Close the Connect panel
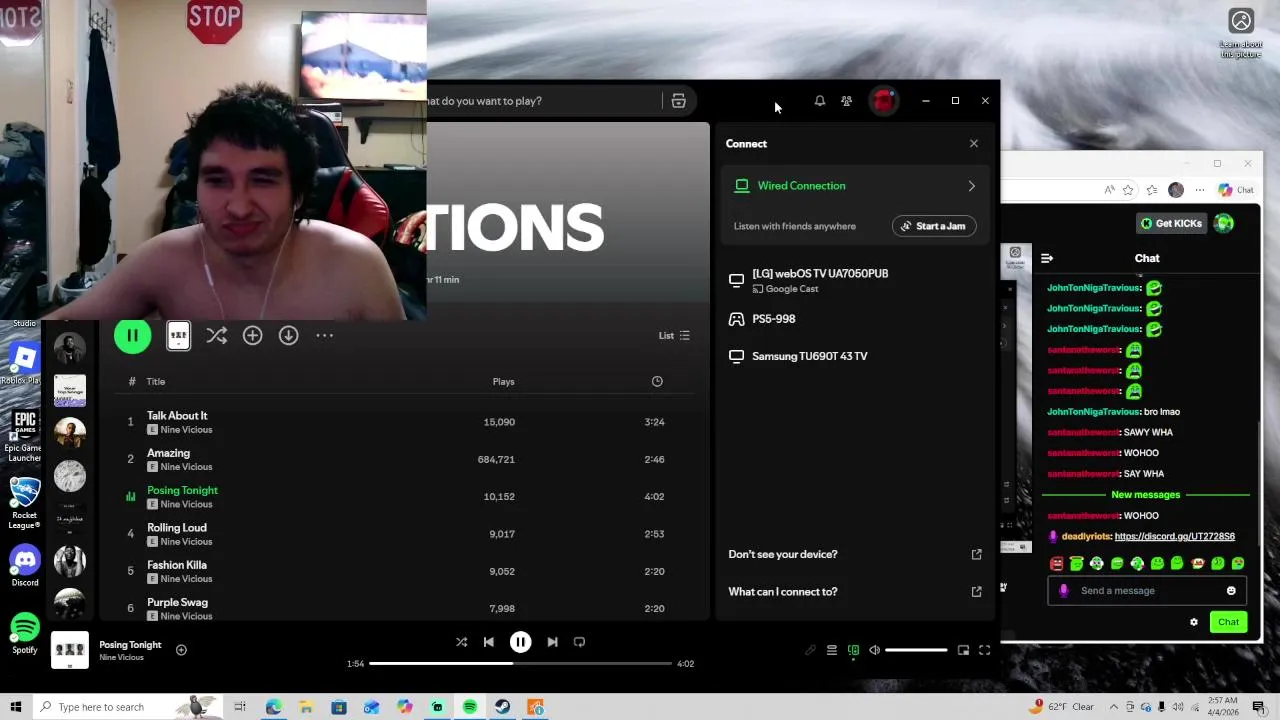1280x720 pixels. 974,144
